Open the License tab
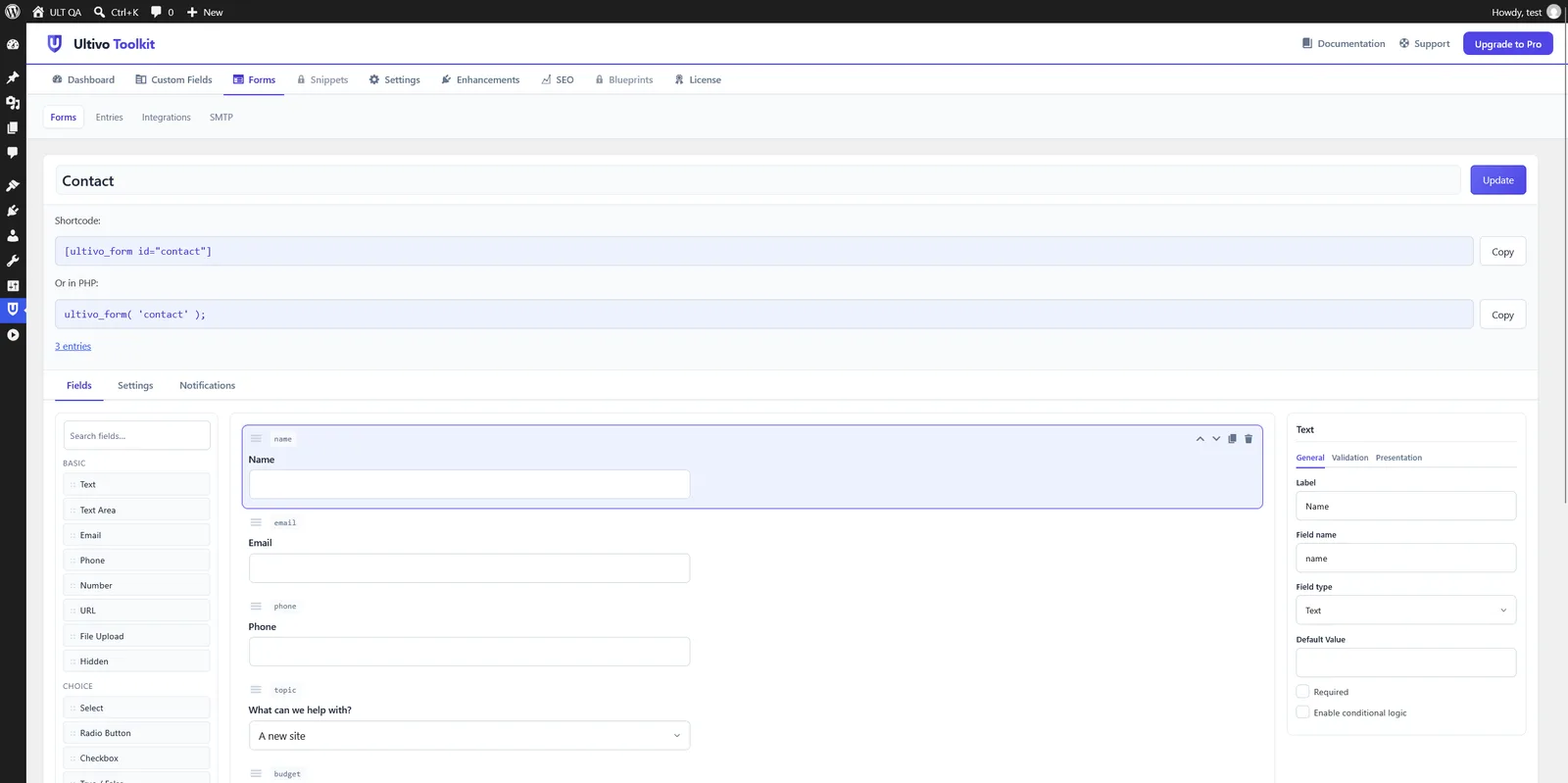Screen dimensions: 1568x783 tap(698, 79)
